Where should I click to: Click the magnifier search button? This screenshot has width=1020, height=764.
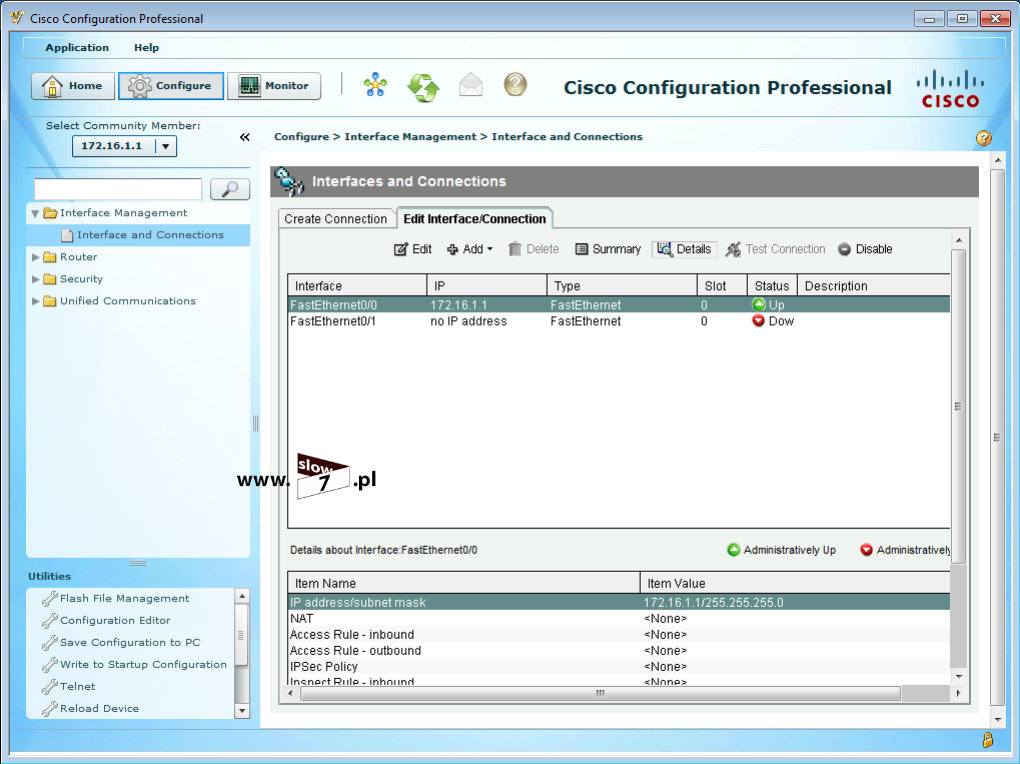[x=230, y=189]
